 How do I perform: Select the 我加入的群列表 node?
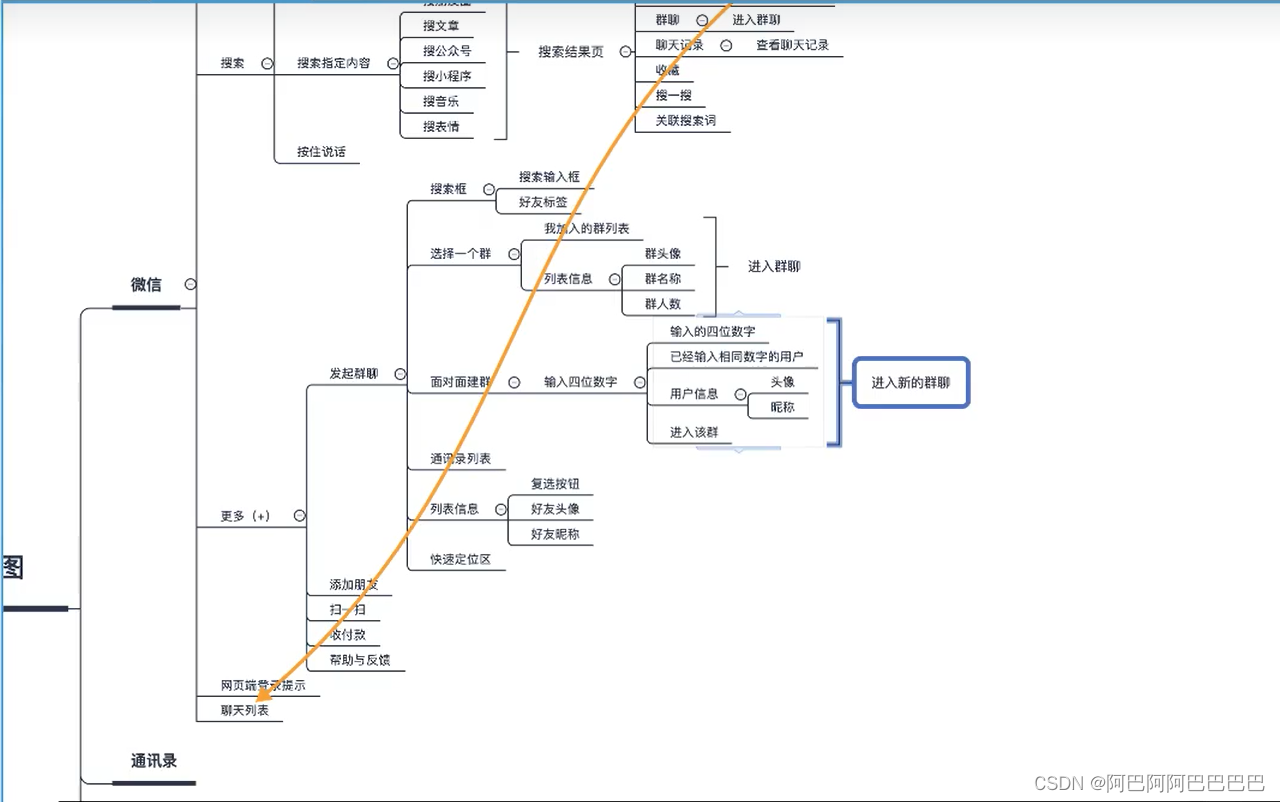tap(587, 229)
